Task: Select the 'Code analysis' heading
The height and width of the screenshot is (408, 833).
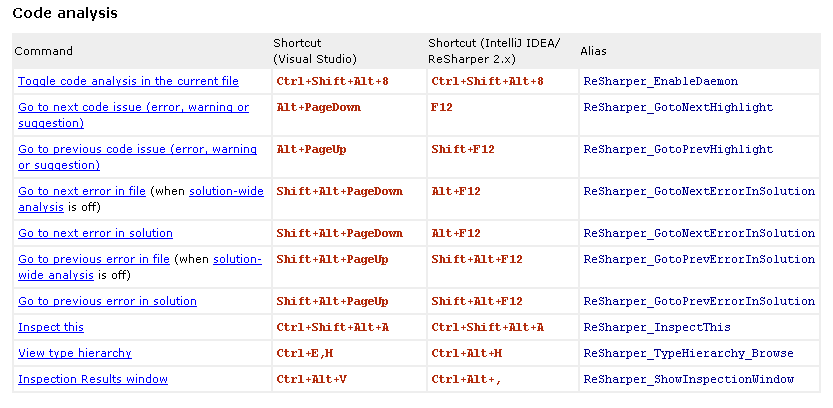Action: click(x=65, y=13)
